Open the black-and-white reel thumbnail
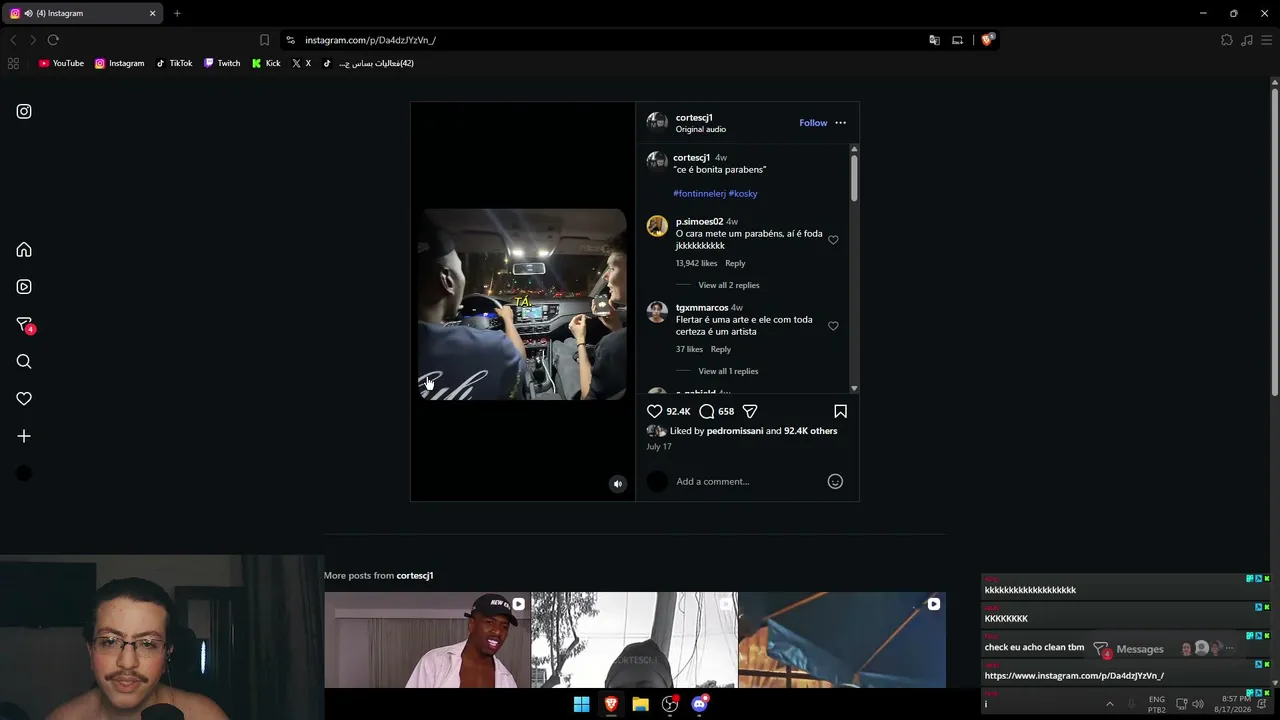The width and height of the screenshot is (1280, 720). coord(634,640)
